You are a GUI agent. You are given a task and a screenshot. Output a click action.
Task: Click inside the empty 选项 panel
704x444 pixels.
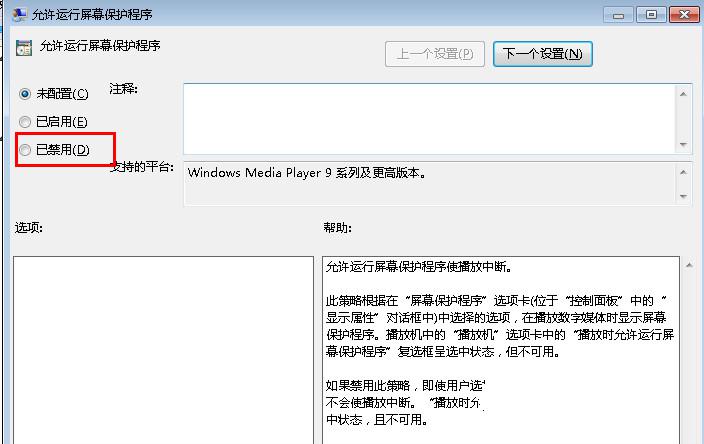coord(163,350)
